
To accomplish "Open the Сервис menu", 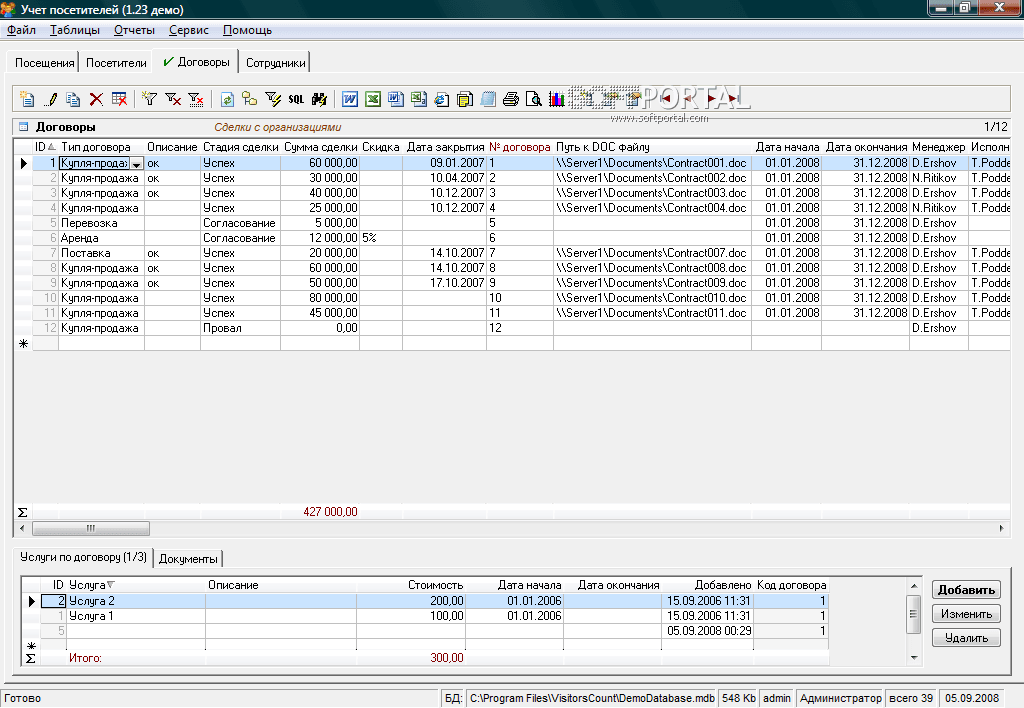I will pyautogui.click(x=189, y=30).
